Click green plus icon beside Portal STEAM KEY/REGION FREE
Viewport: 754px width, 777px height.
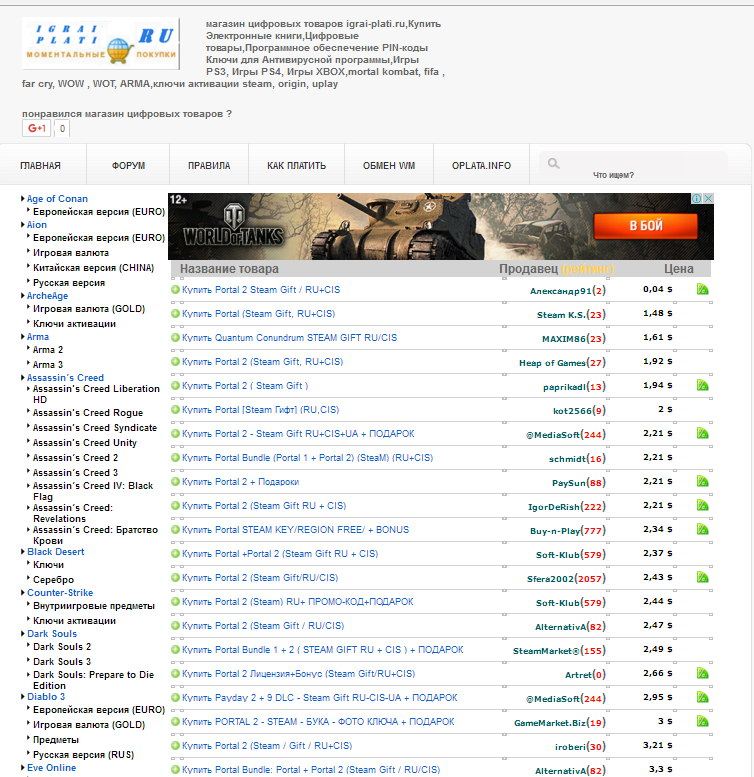pos(175,529)
